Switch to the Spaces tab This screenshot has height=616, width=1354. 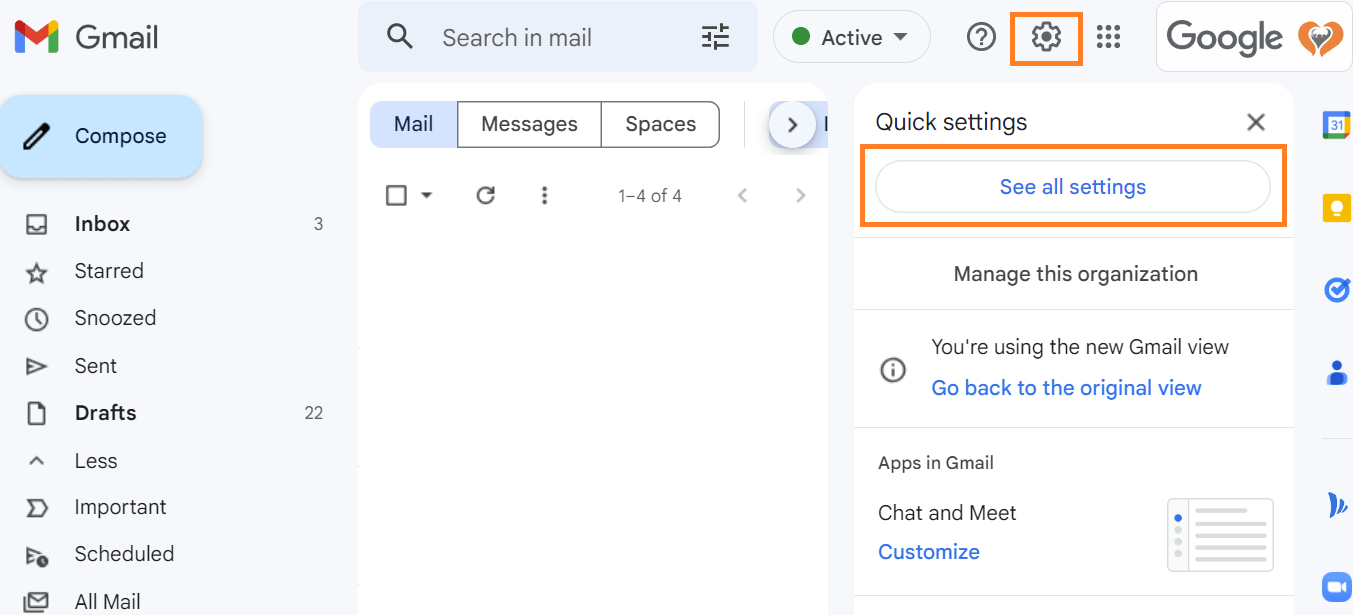660,124
